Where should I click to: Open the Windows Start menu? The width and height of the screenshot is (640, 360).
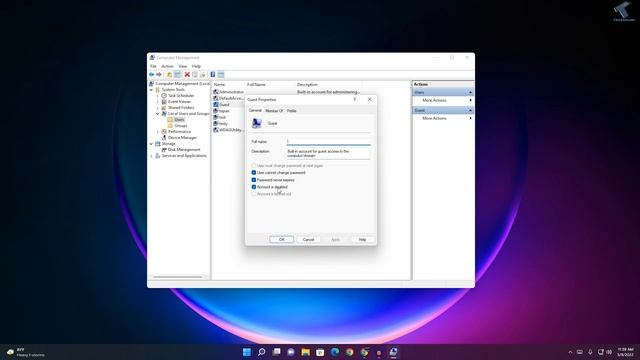247,352
